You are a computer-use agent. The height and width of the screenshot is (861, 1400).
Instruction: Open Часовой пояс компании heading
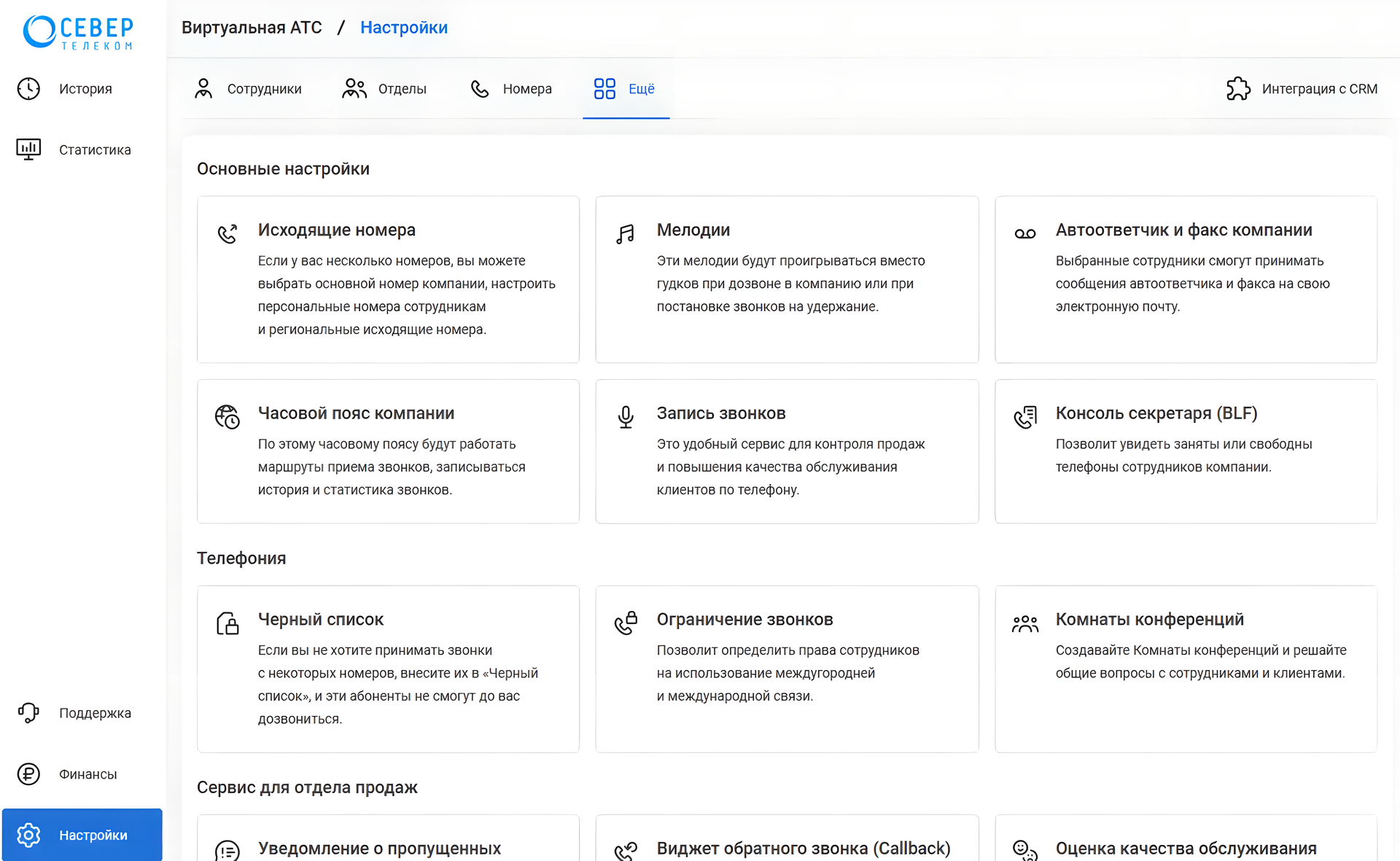[x=356, y=413]
